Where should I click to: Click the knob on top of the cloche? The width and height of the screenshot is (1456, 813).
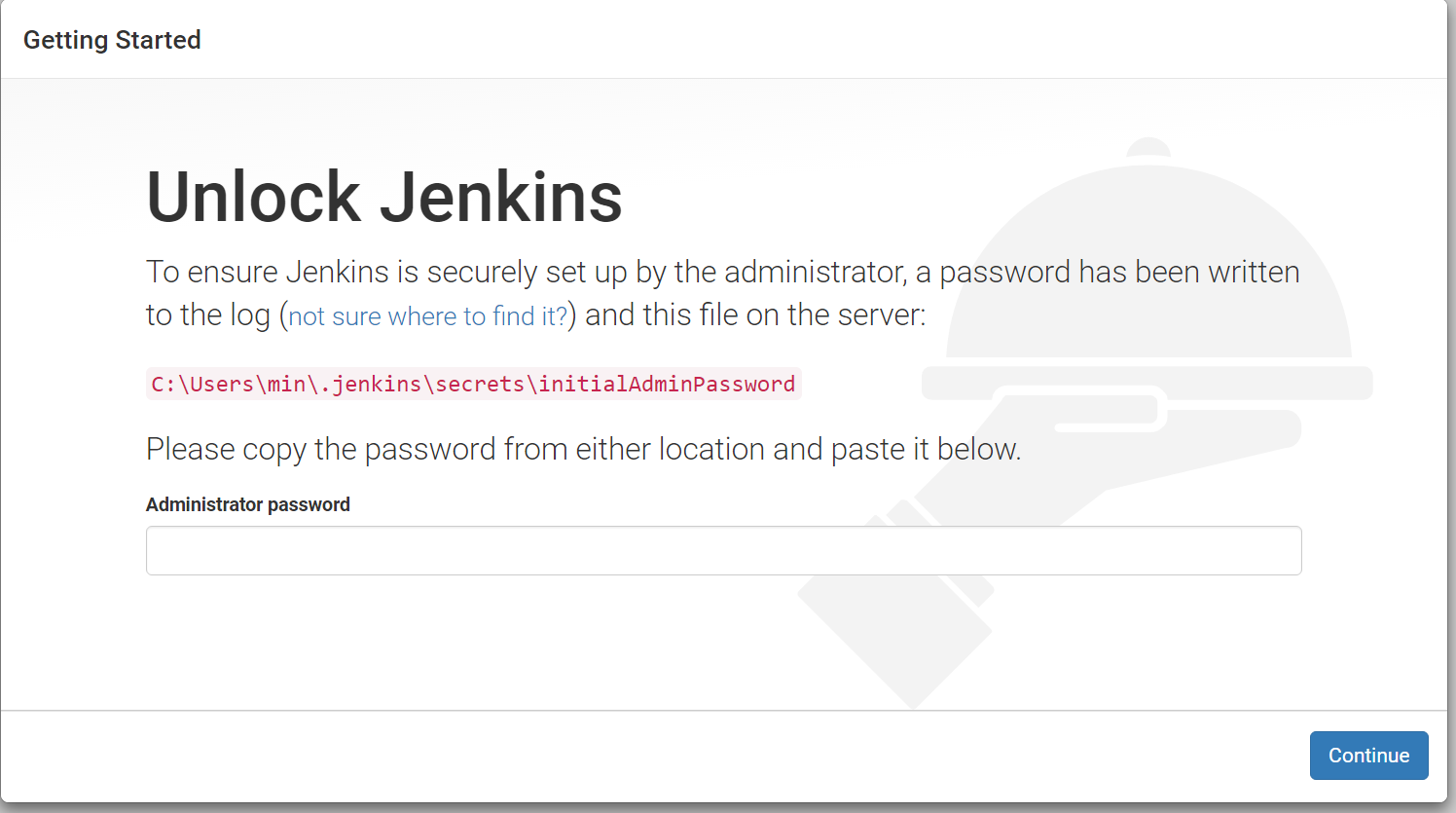tap(1148, 147)
